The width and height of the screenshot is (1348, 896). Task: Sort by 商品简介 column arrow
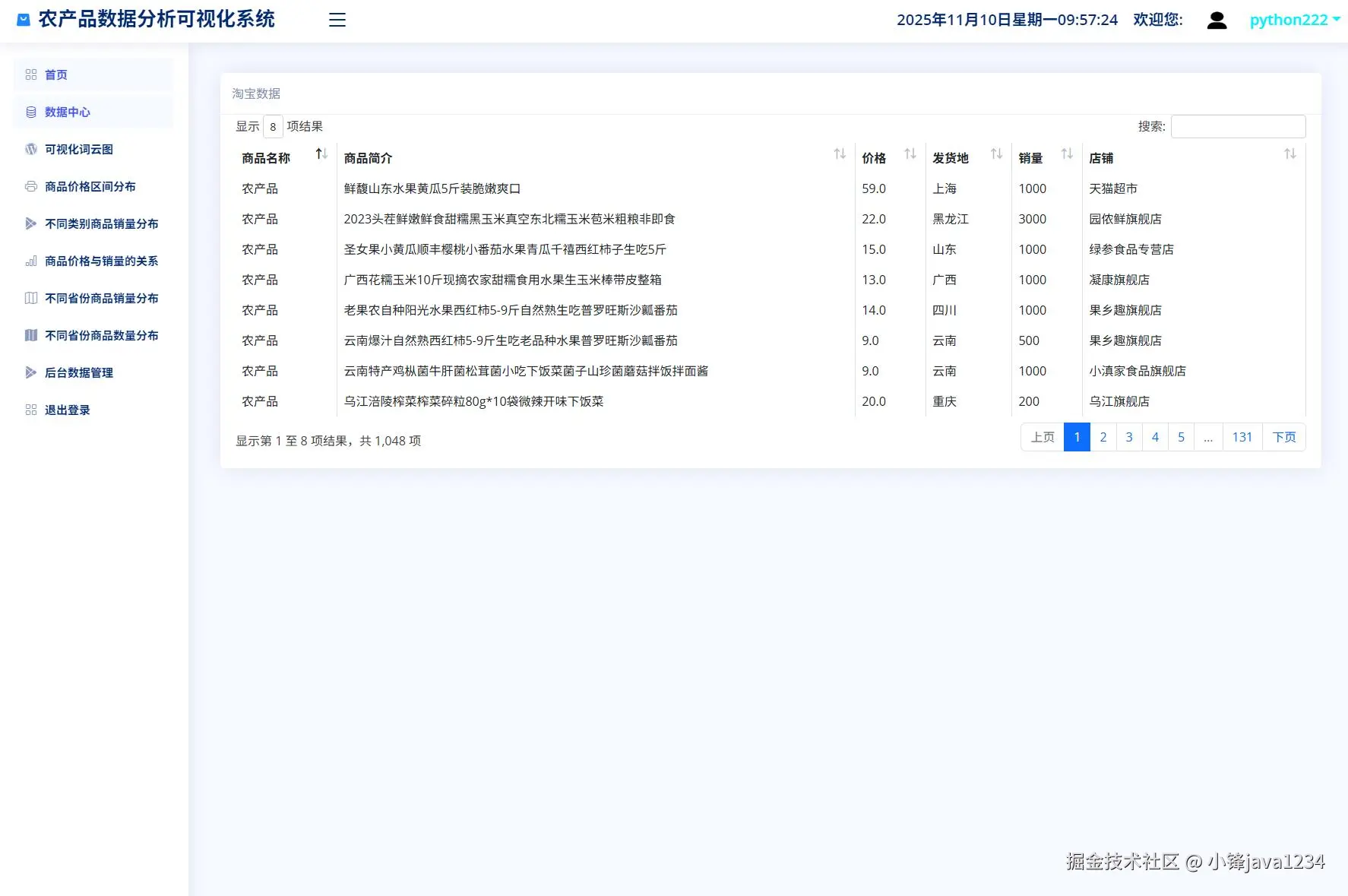(x=840, y=154)
